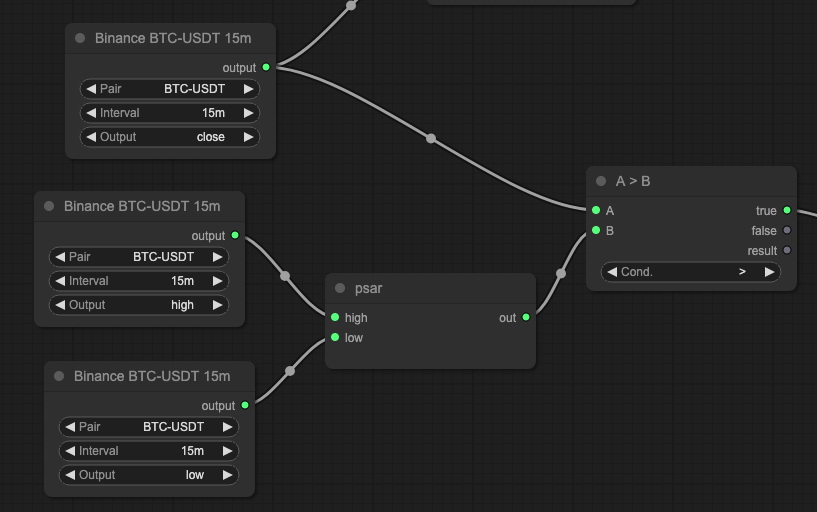Open Pair BTC-USDT dropdown in high-output node
817x512 pixels.
click(139, 257)
